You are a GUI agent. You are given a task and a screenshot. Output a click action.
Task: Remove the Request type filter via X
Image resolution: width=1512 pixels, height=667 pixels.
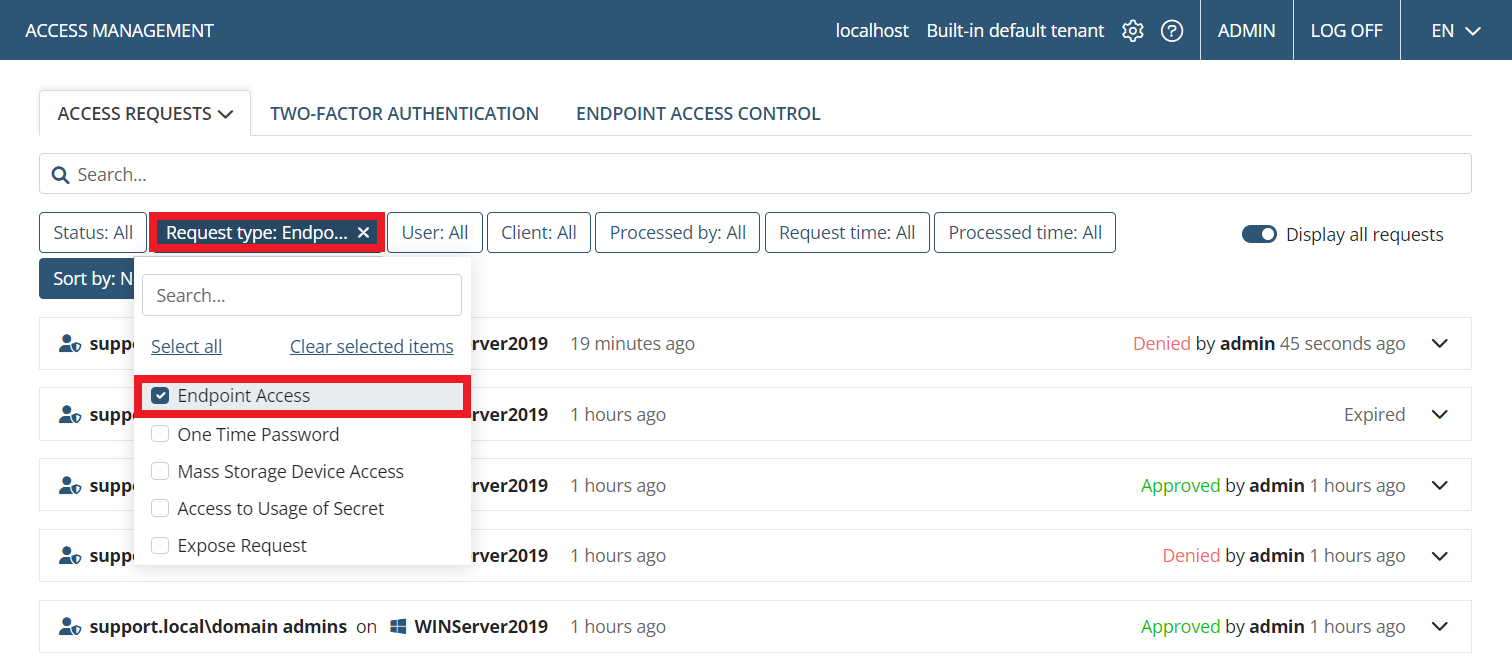364,233
